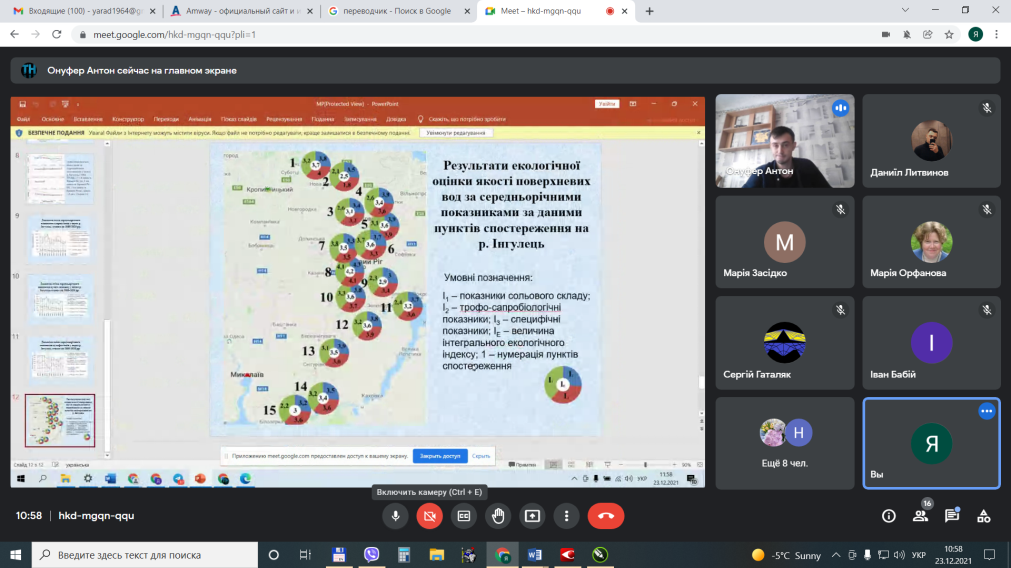Go back in browser history
The height and width of the screenshot is (568, 1011).
point(14,34)
